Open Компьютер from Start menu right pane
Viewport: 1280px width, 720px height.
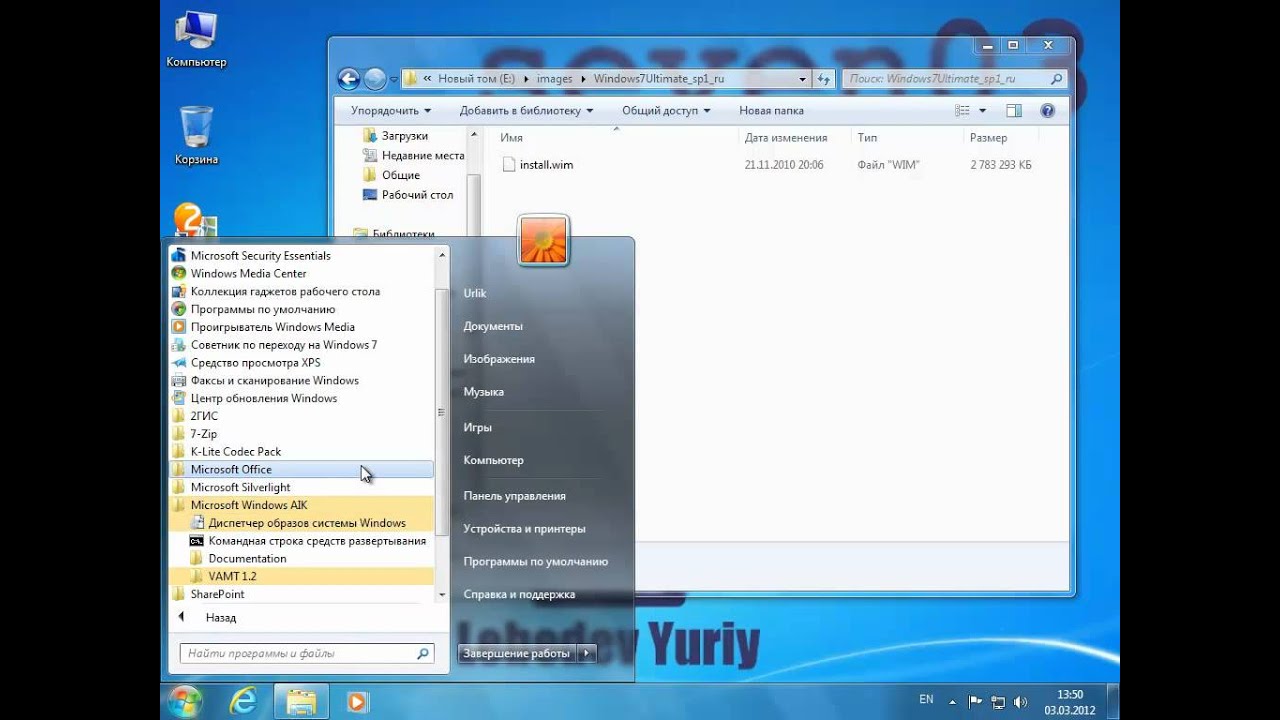pyautogui.click(x=494, y=460)
